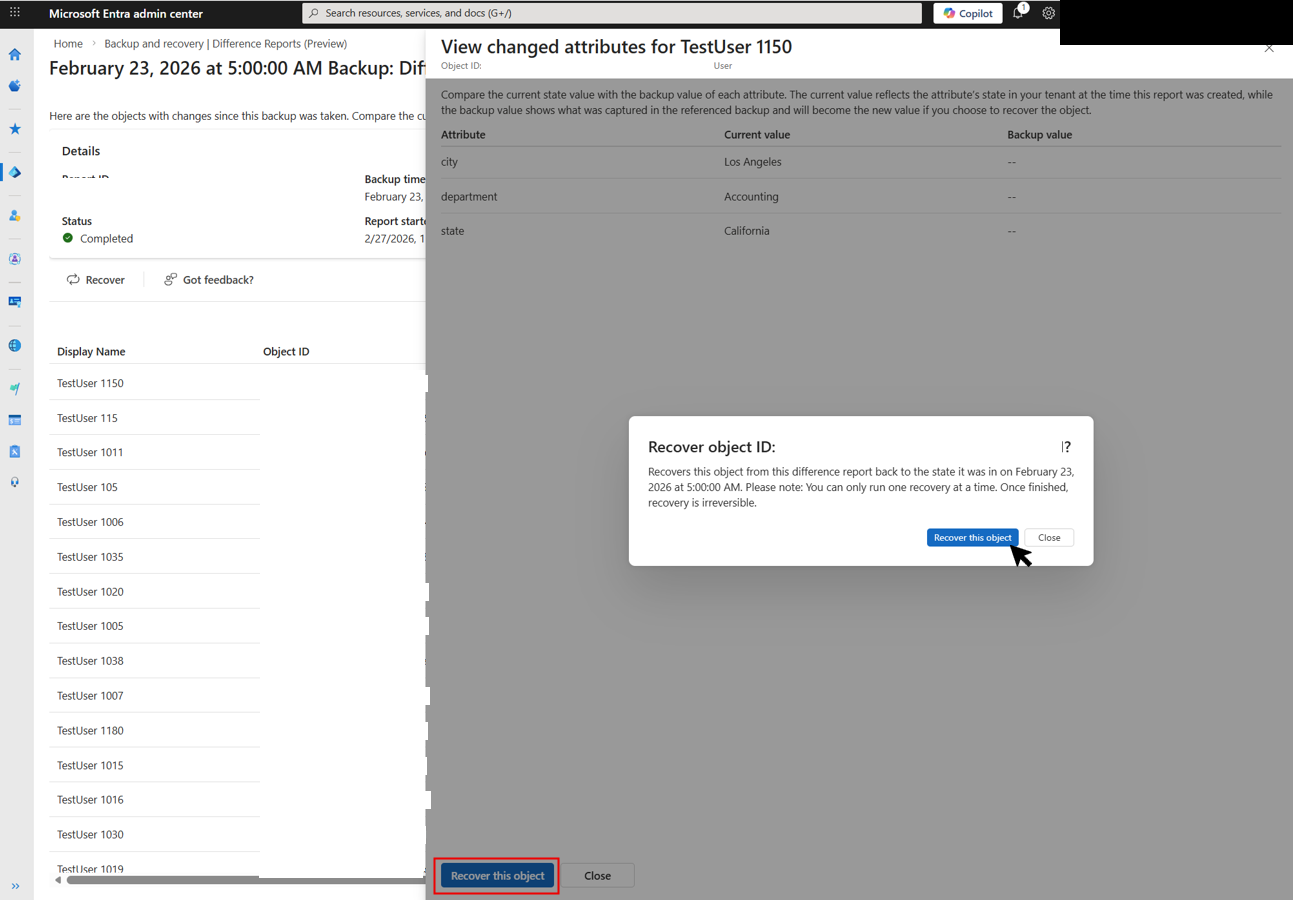Select the Recover action above the results table
1293x900 pixels.
(96, 280)
